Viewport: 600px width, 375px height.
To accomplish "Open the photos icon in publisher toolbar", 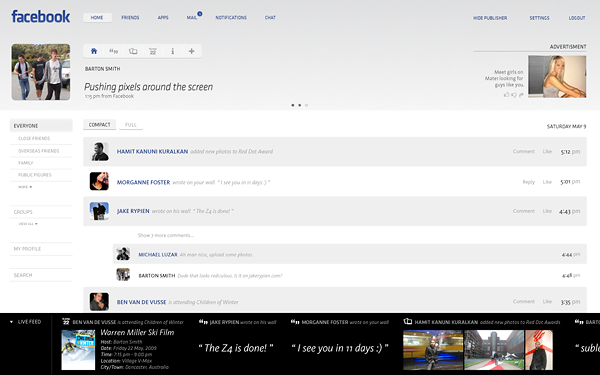I will click(133, 51).
